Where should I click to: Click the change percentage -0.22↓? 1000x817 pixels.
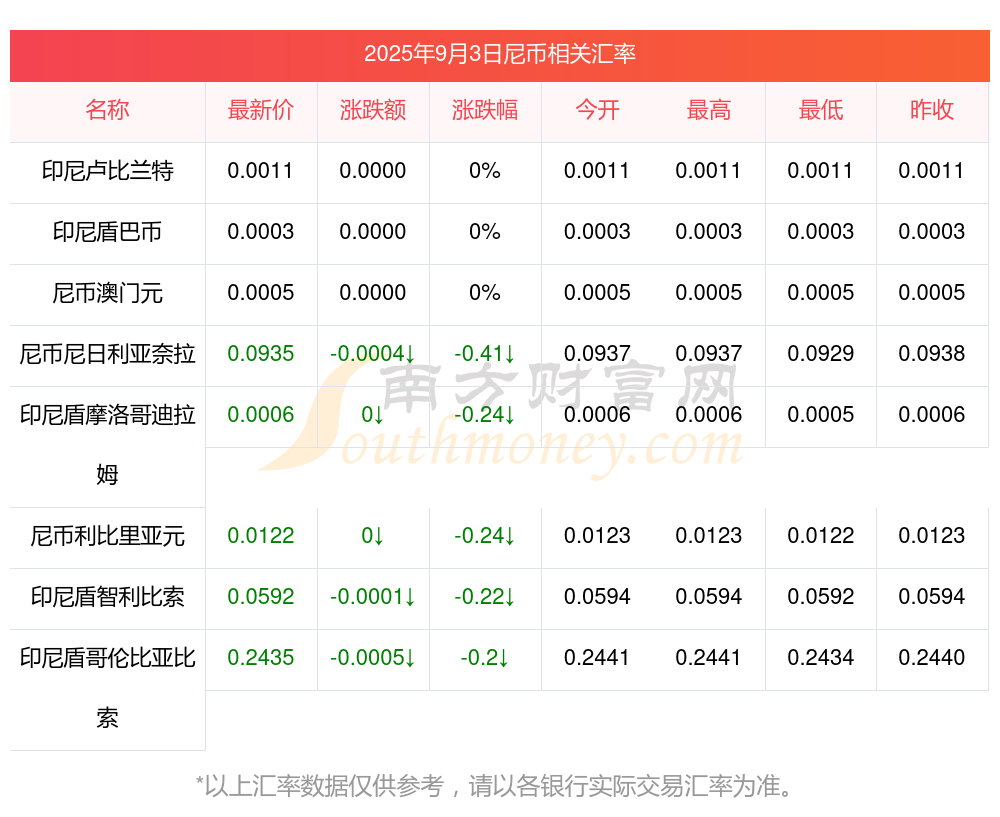[x=485, y=596]
